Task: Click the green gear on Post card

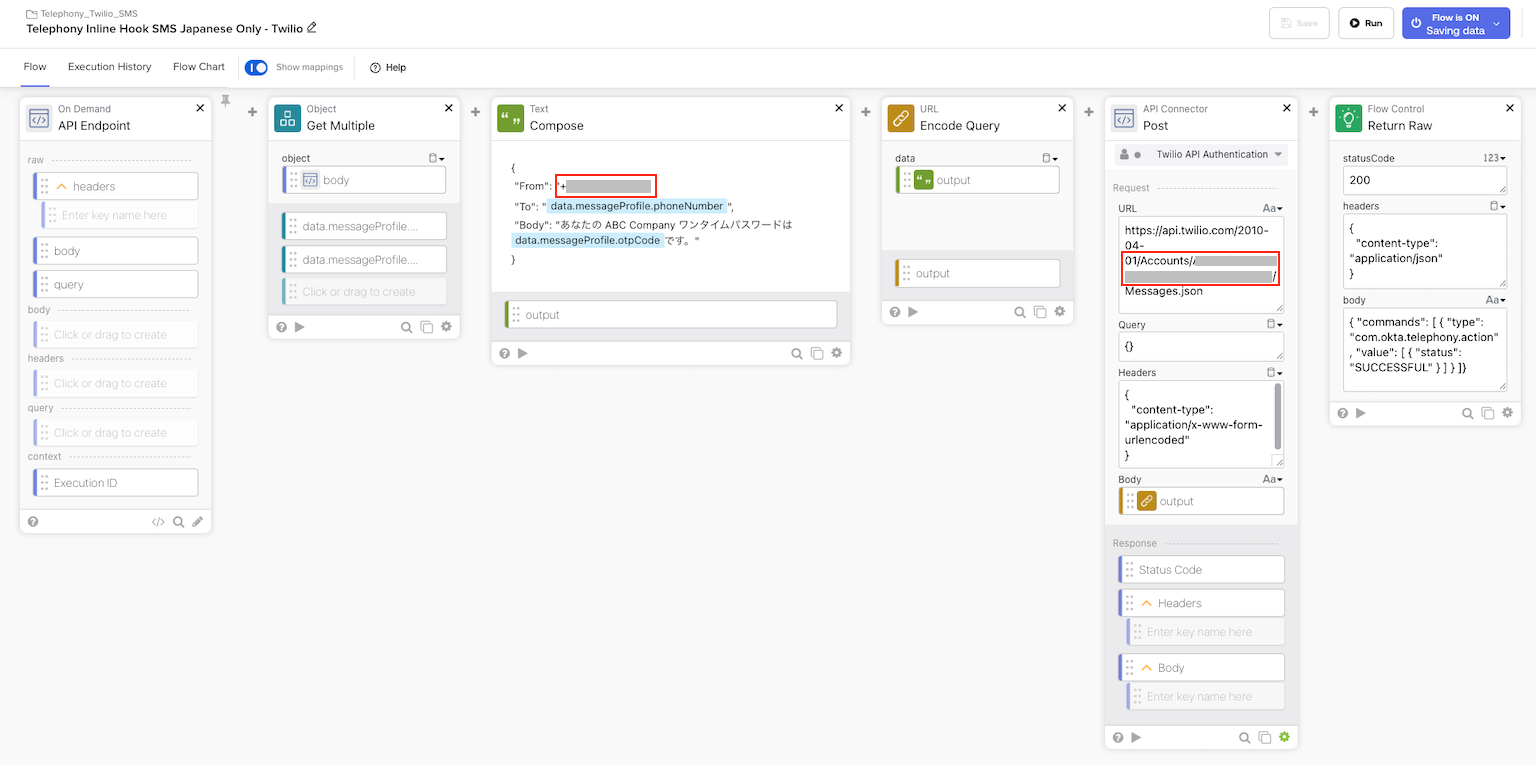Action: (1284, 737)
